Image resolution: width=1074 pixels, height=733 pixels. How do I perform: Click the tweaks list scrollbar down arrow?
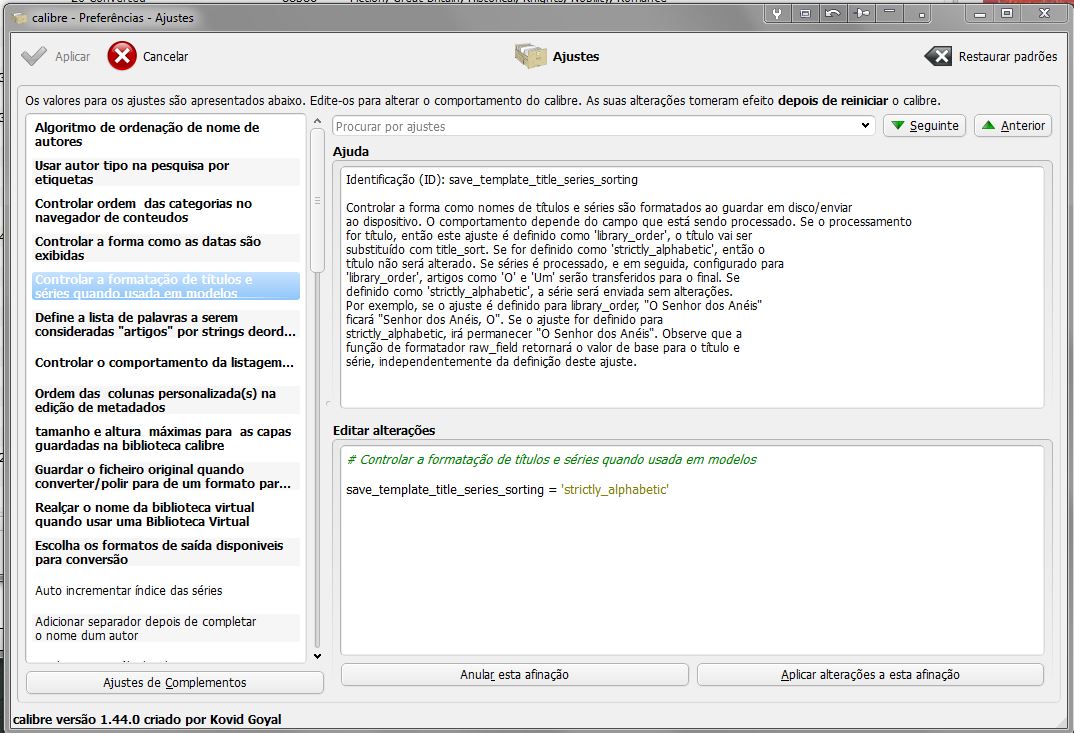coord(317,656)
